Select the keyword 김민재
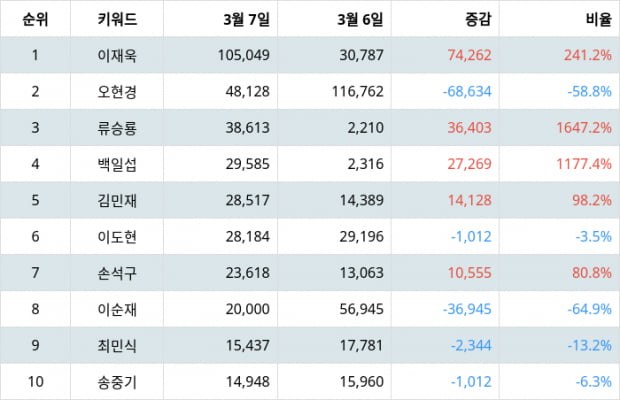Image resolution: width=620 pixels, height=400 pixels. 117,200
